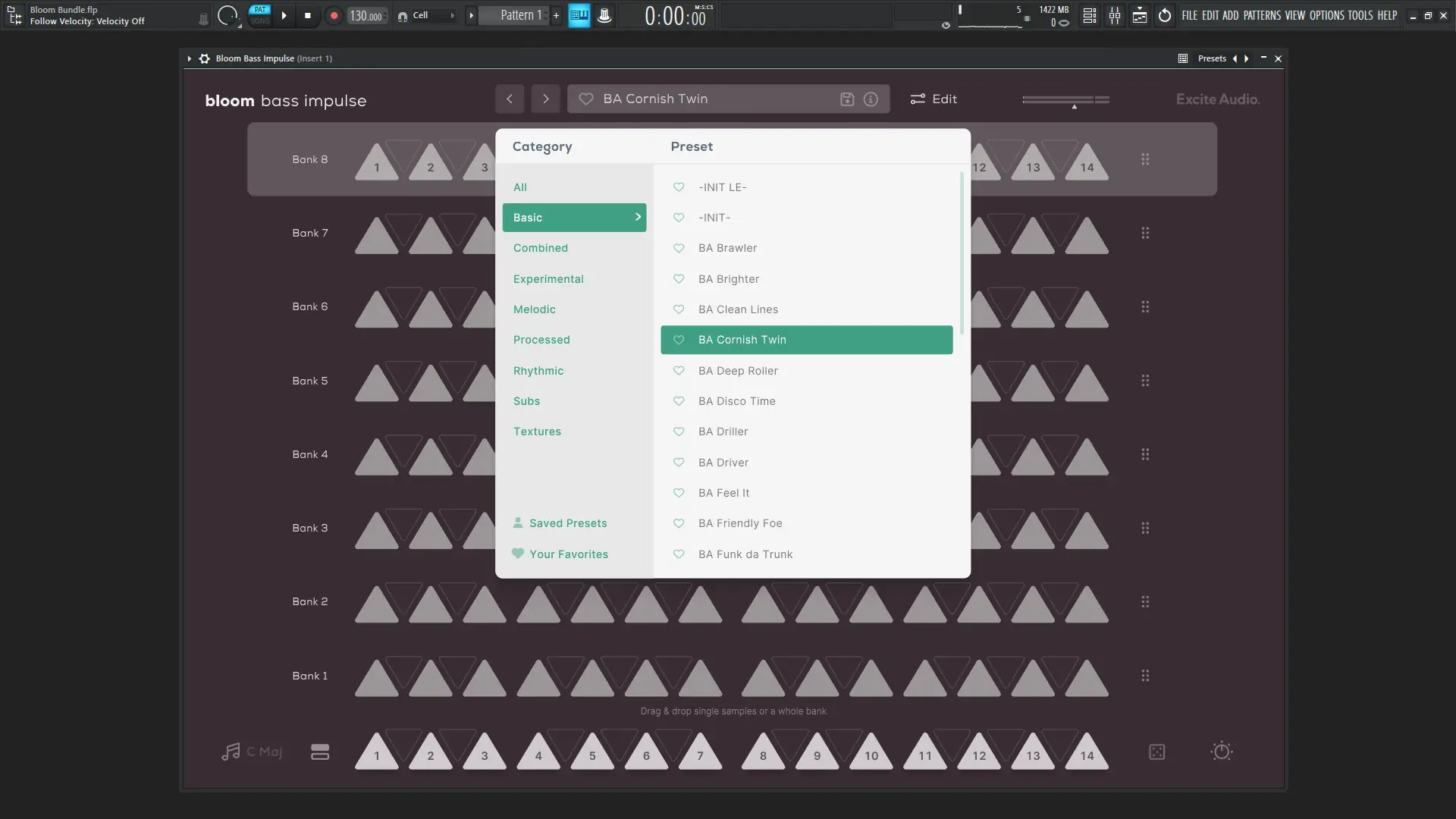Click the save preset floppy icon
The height and width of the screenshot is (819, 1456).
coord(847,99)
